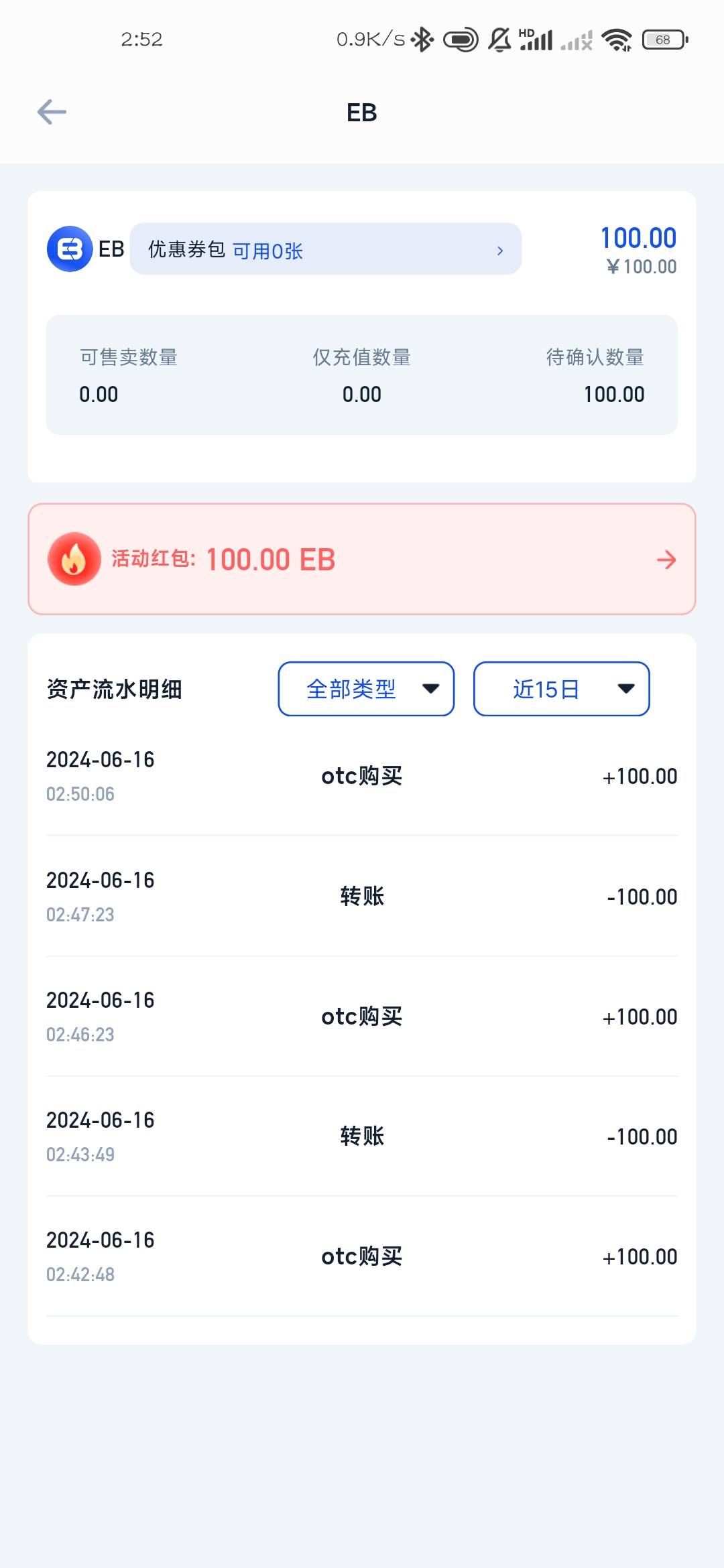724x1568 pixels.
Task: Tap the blue EB coin logo
Action: [70, 249]
